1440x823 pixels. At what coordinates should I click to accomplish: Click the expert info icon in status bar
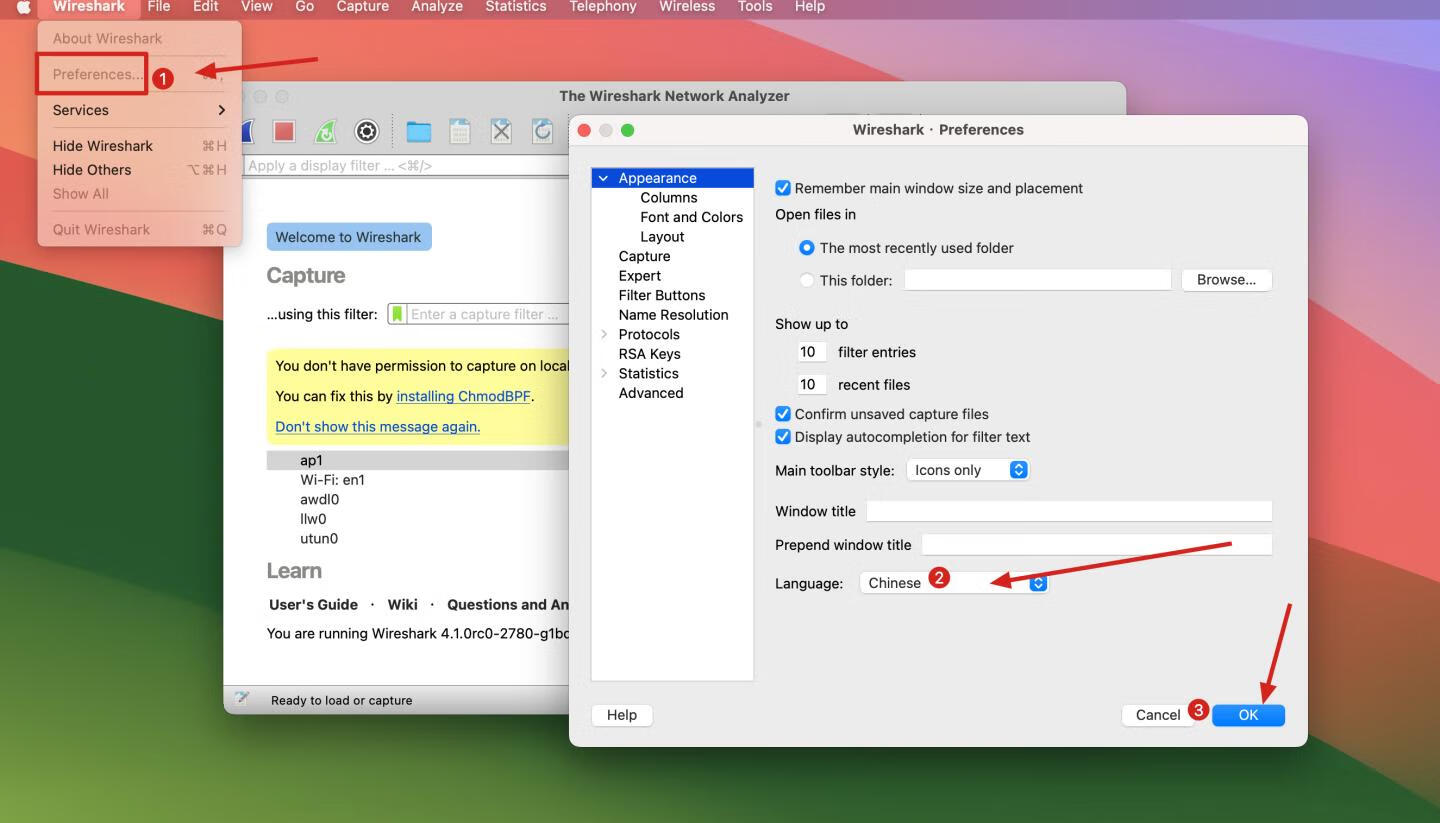241,699
